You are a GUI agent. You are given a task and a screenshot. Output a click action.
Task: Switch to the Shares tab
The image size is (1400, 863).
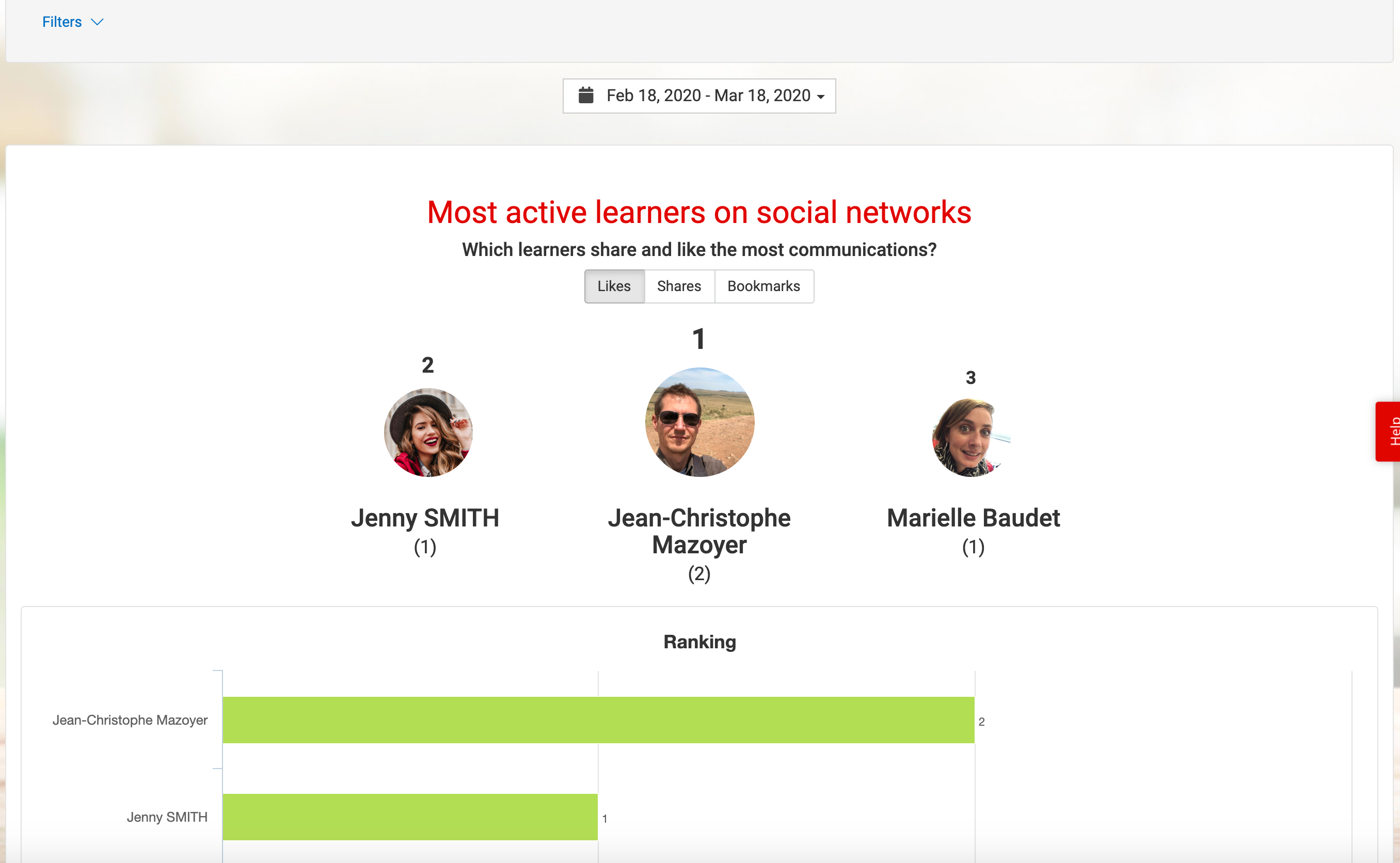pos(679,286)
